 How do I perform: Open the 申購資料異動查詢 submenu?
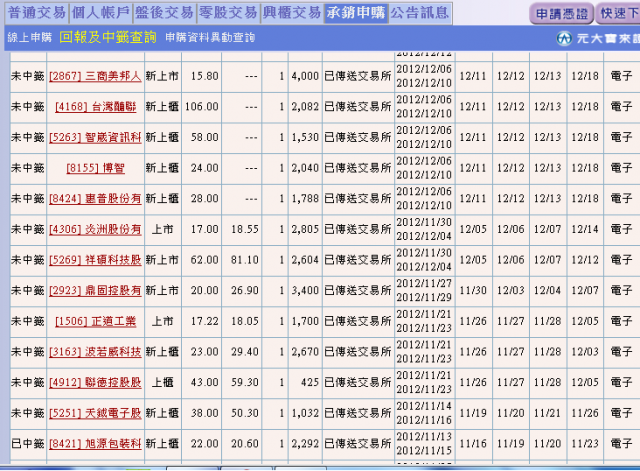[210, 38]
